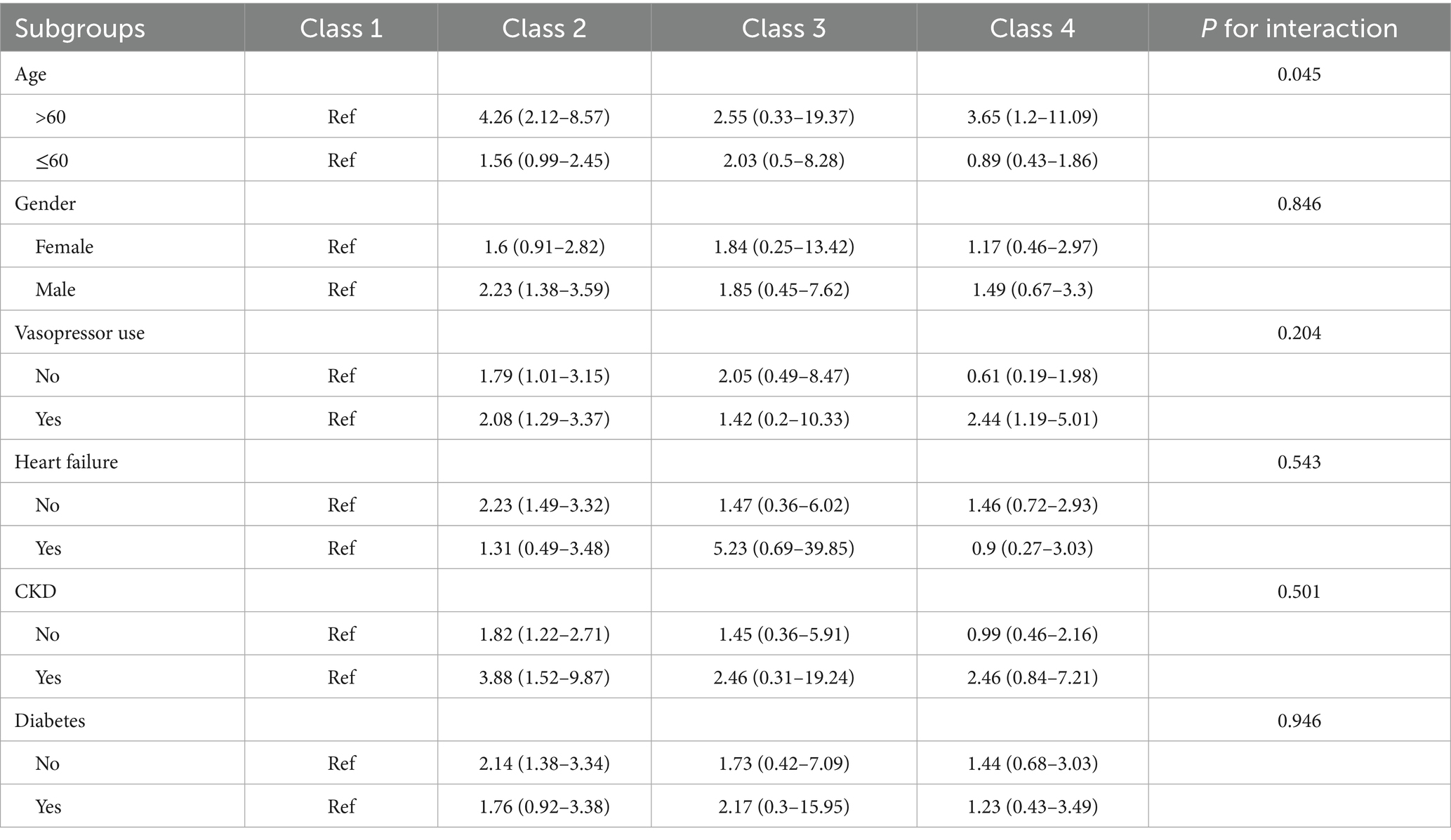Screen dimensions: 1451x840
Task: Click the cell reading 0.61 (0.19–1.98)
Action: (1032, 375)
